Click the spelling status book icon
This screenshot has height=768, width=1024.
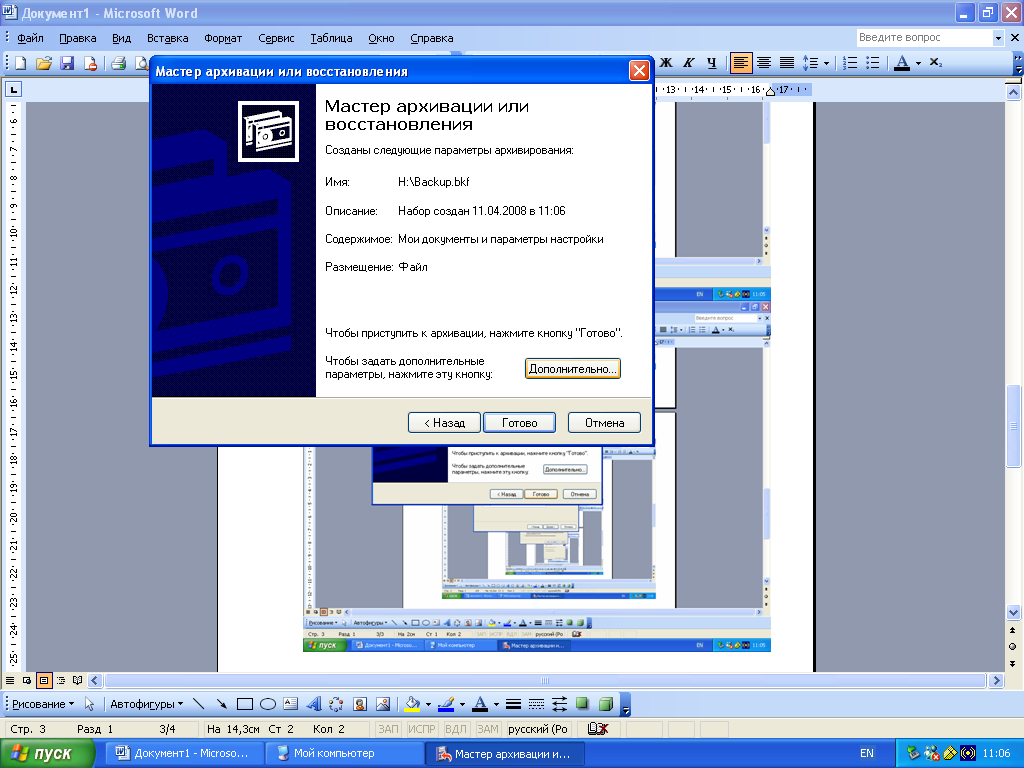(598, 729)
